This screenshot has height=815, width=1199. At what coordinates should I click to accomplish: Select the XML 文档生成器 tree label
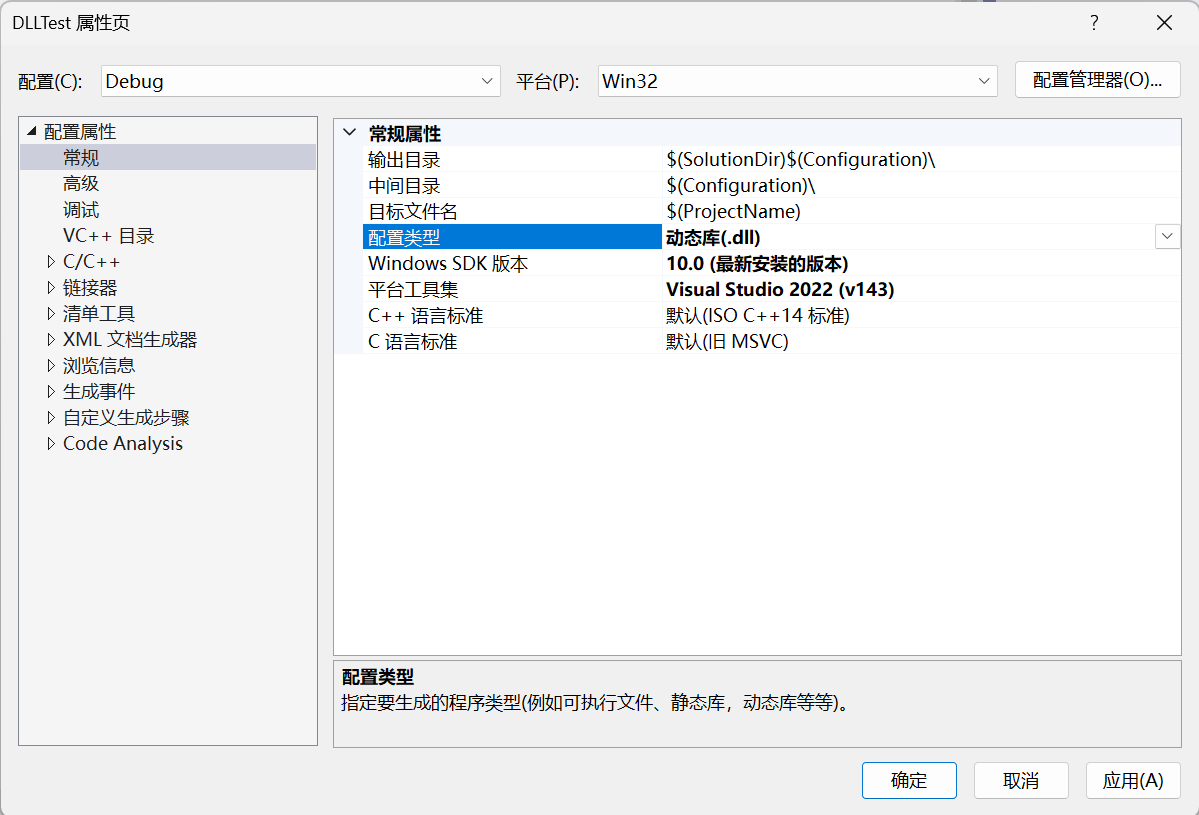[130, 339]
